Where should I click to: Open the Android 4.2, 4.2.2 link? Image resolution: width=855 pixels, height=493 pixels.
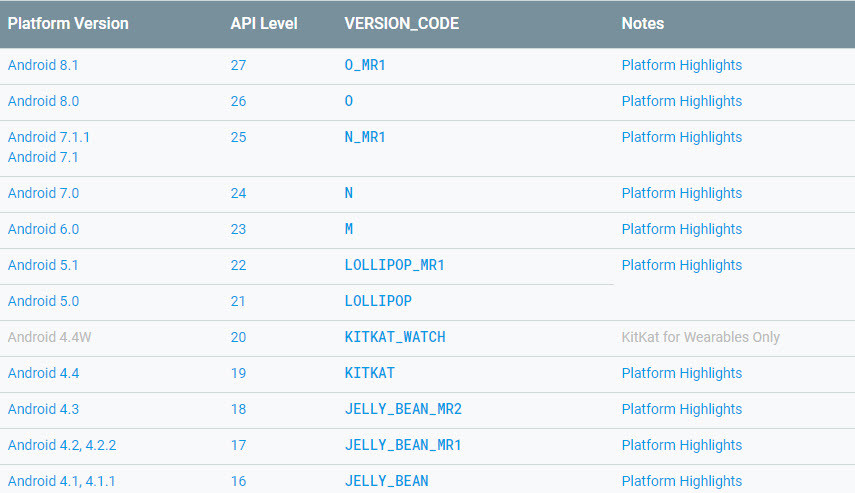pyautogui.click(x=62, y=446)
